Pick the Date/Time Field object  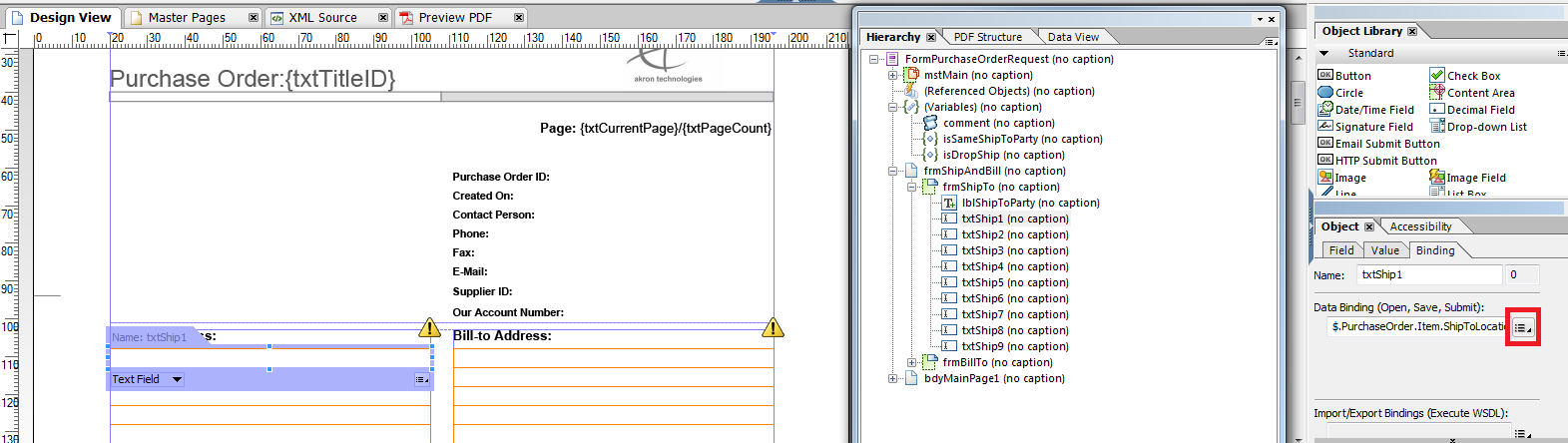1365,110
